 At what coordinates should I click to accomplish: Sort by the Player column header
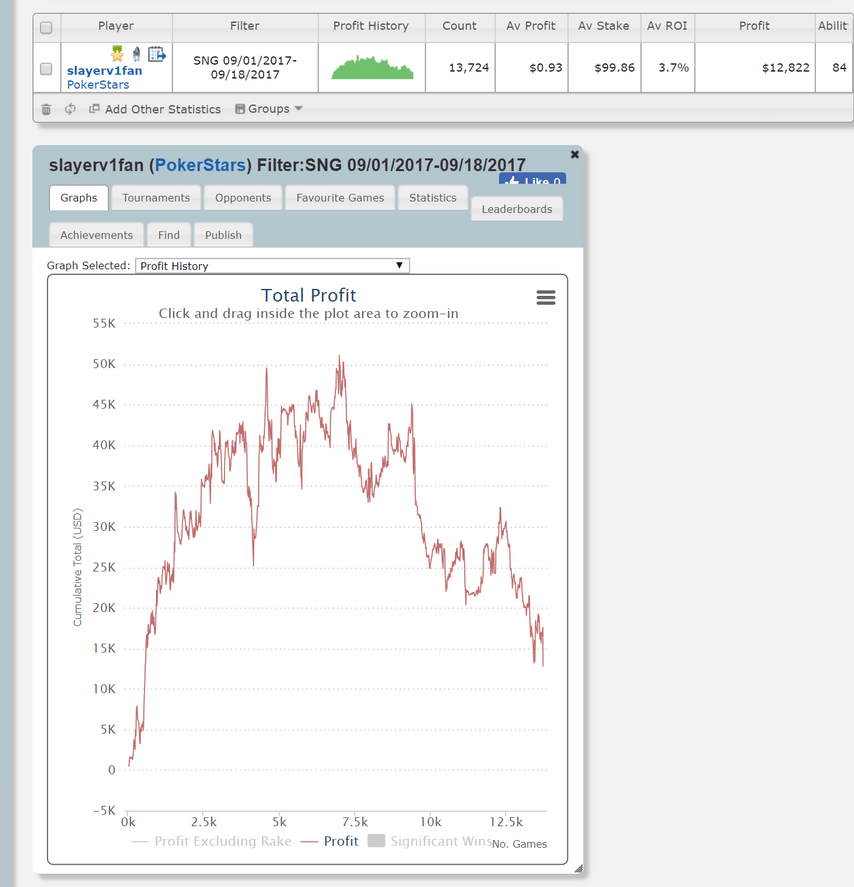[116, 26]
